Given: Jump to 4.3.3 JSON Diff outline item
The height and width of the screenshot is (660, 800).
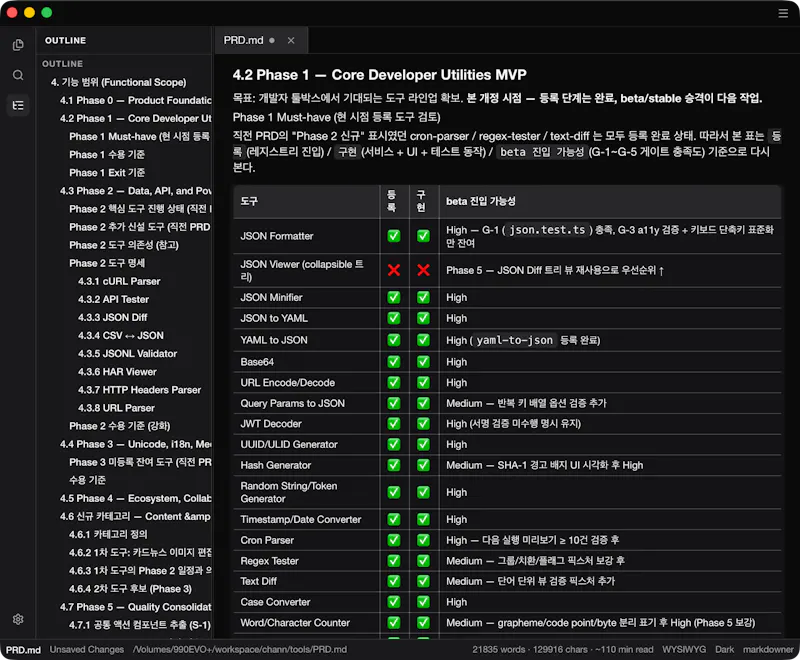Looking at the screenshot, I should click(x=112, y=317).
